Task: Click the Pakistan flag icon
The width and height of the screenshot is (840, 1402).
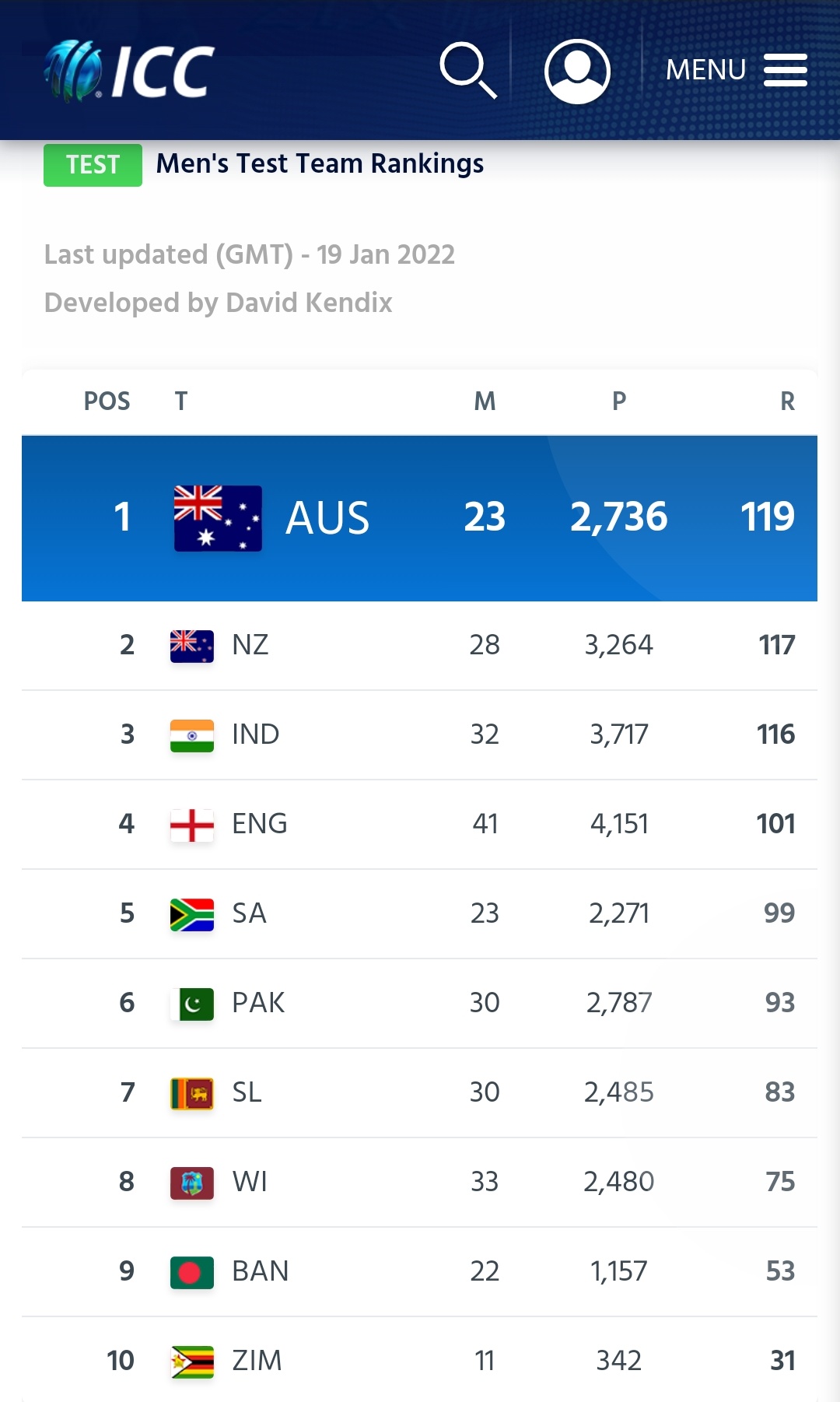Action: pos(192,1004)
